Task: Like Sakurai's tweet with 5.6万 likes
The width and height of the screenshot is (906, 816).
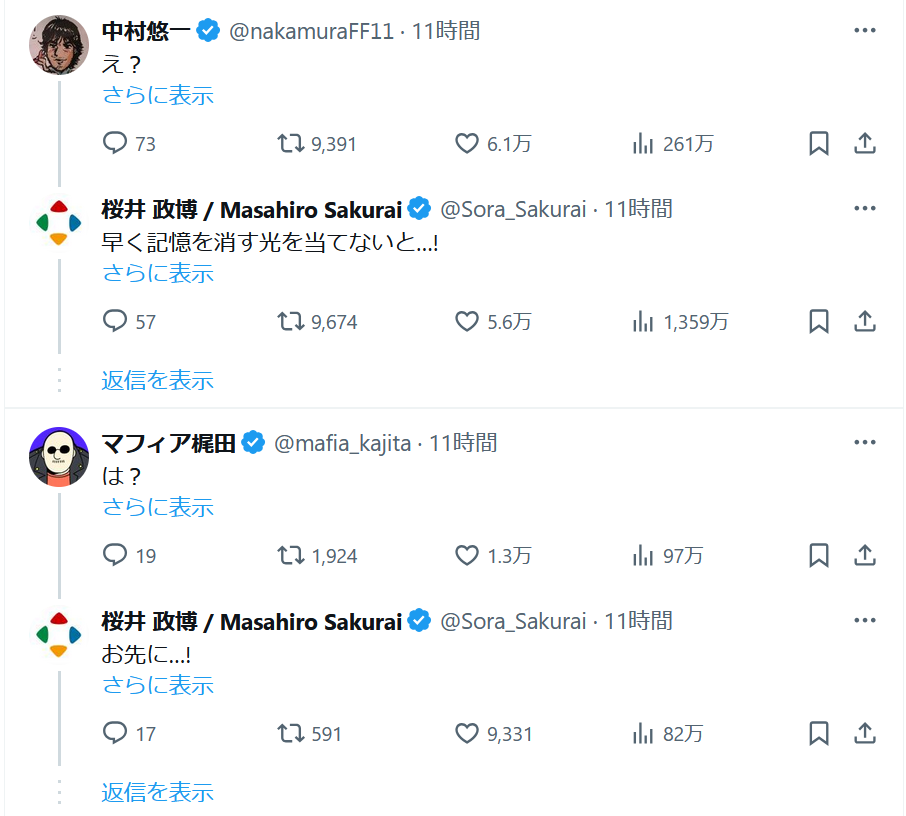Action: pos(467,322)
